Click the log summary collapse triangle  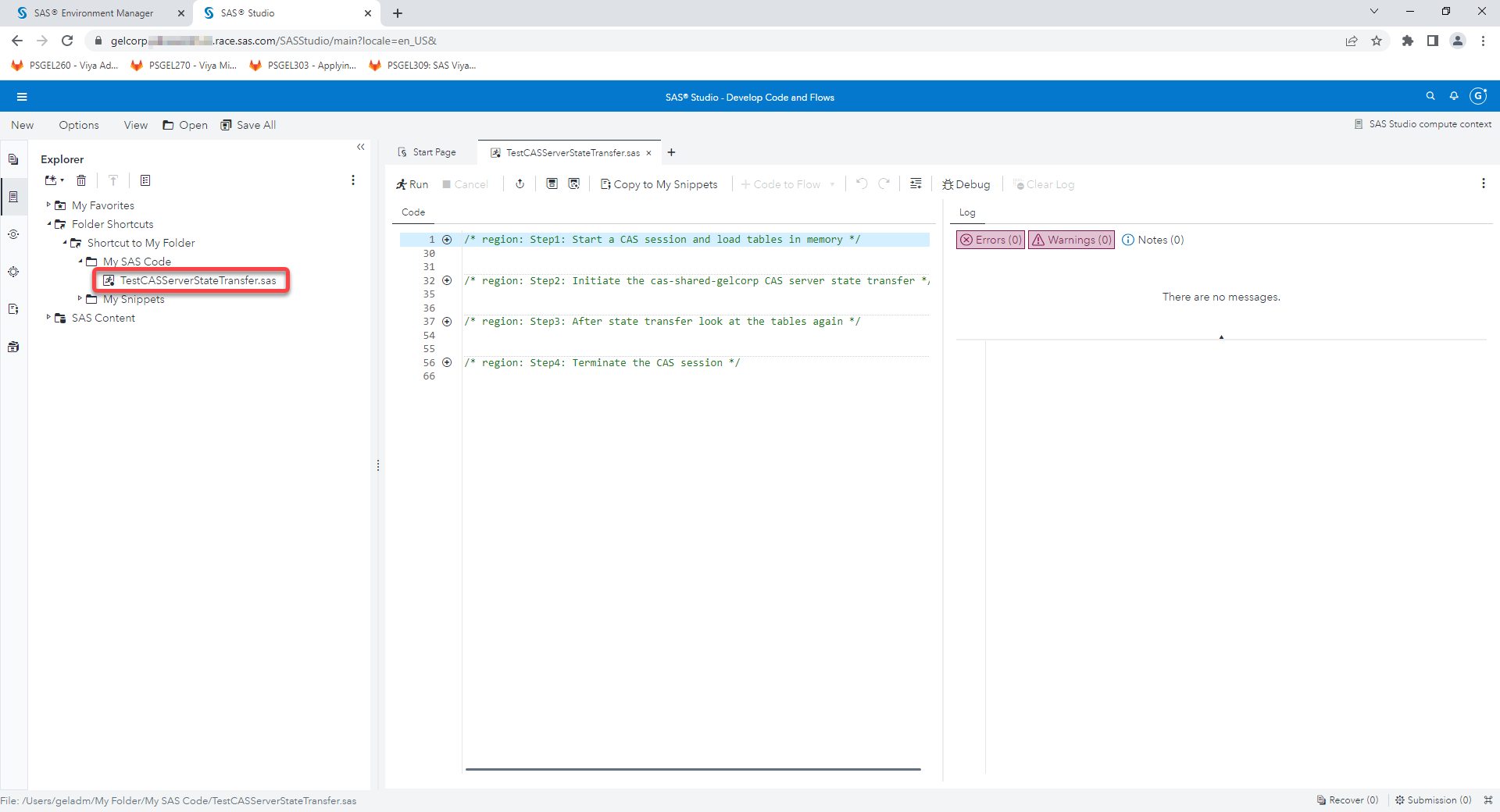click(x=1221, y=337)
